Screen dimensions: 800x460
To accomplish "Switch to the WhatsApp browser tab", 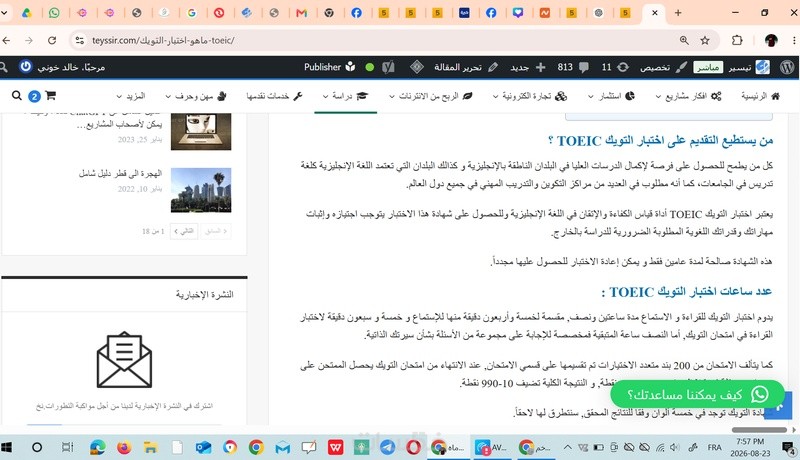I will tap(54, 13).
